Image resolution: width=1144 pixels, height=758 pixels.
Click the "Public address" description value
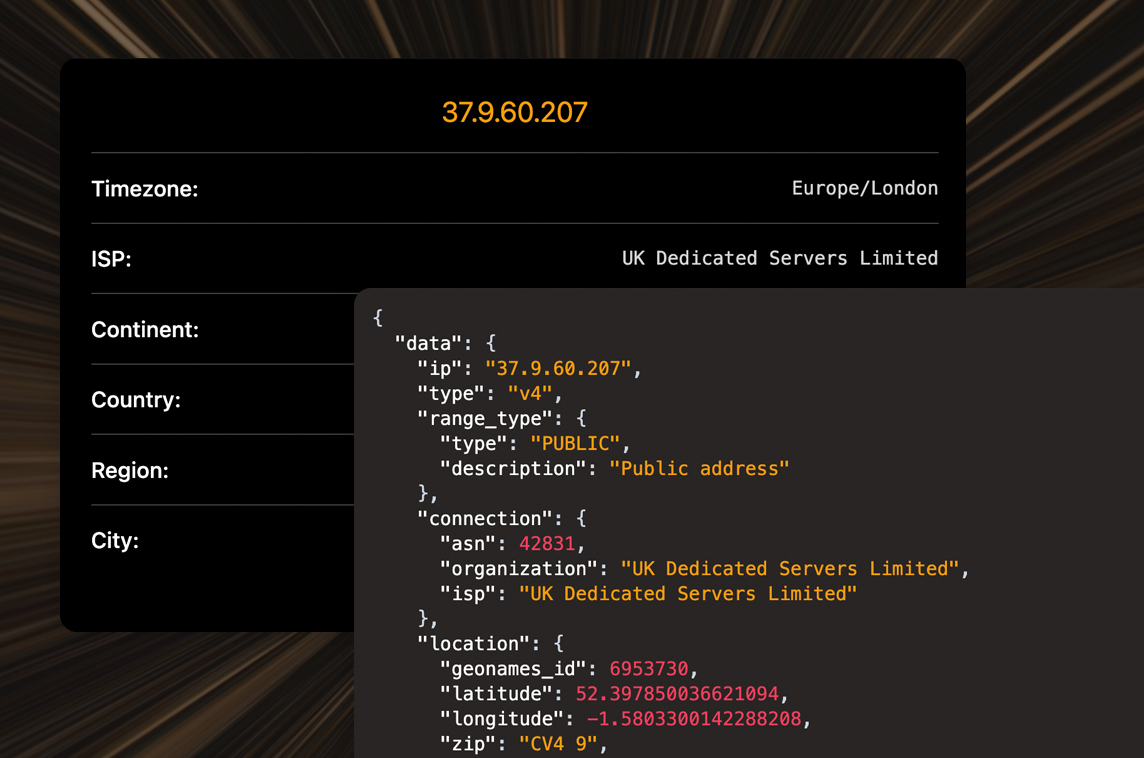point(699,468)
